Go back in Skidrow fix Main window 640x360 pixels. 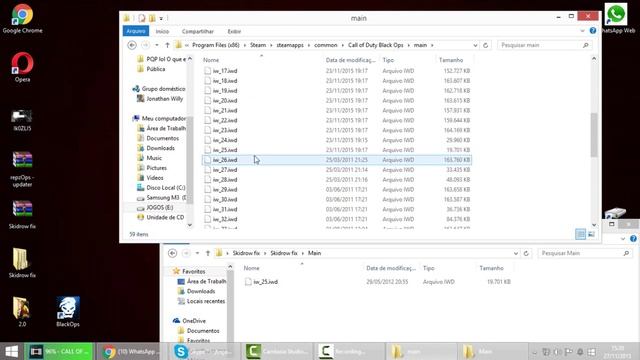172,253
